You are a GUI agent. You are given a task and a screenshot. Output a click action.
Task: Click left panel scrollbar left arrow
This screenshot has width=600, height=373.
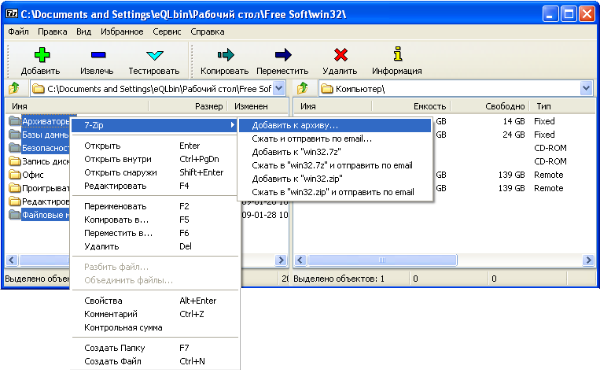11,260
